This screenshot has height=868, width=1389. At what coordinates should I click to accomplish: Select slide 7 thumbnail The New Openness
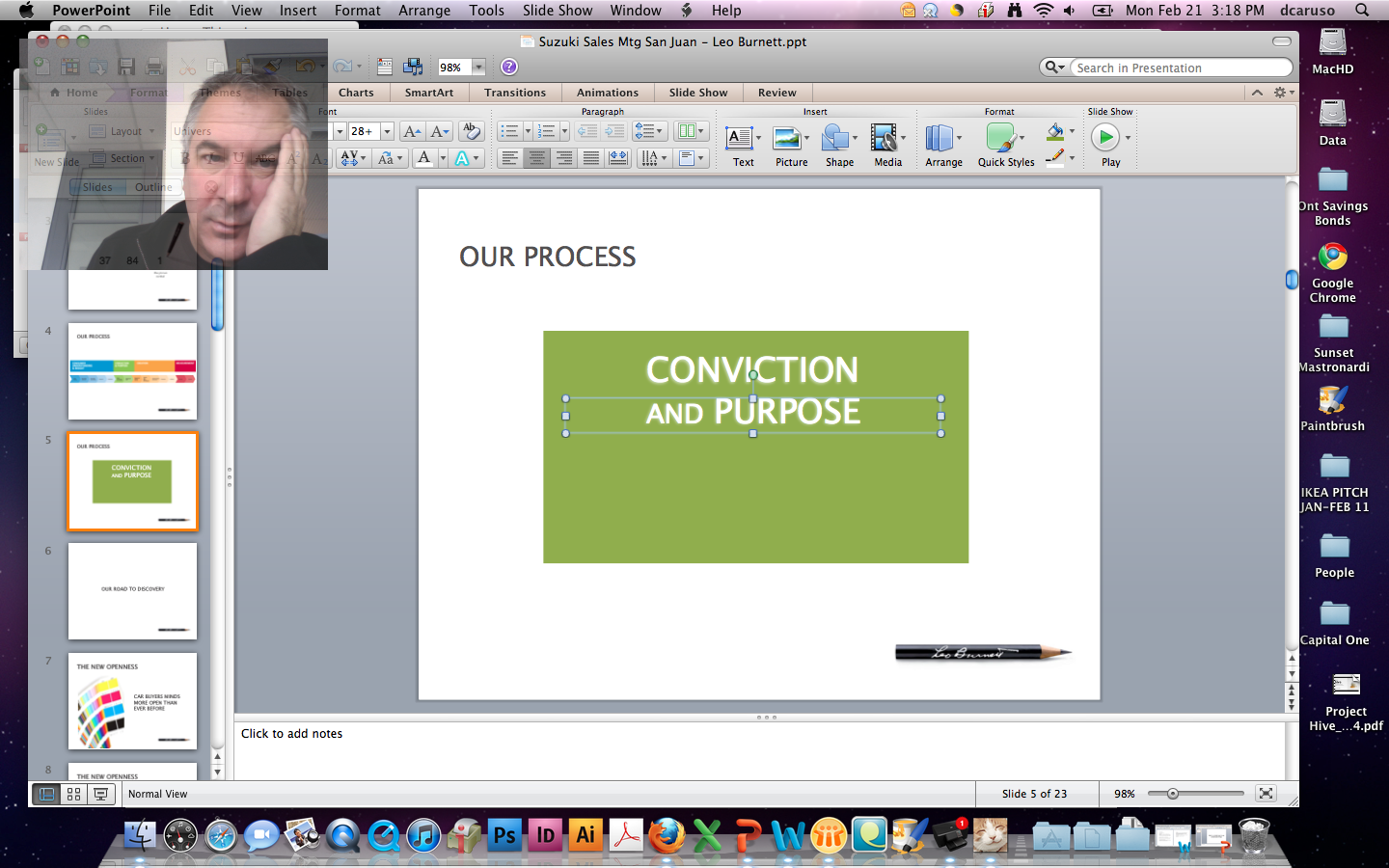(132, 701)
